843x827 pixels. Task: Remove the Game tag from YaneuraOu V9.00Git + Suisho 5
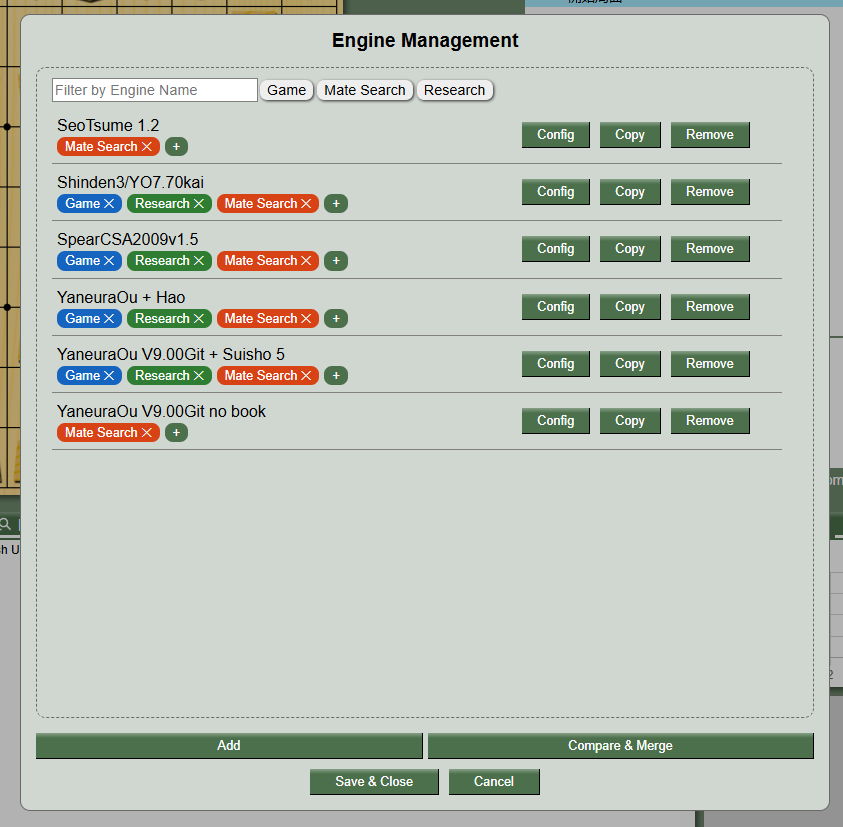[x=110, y=375]
